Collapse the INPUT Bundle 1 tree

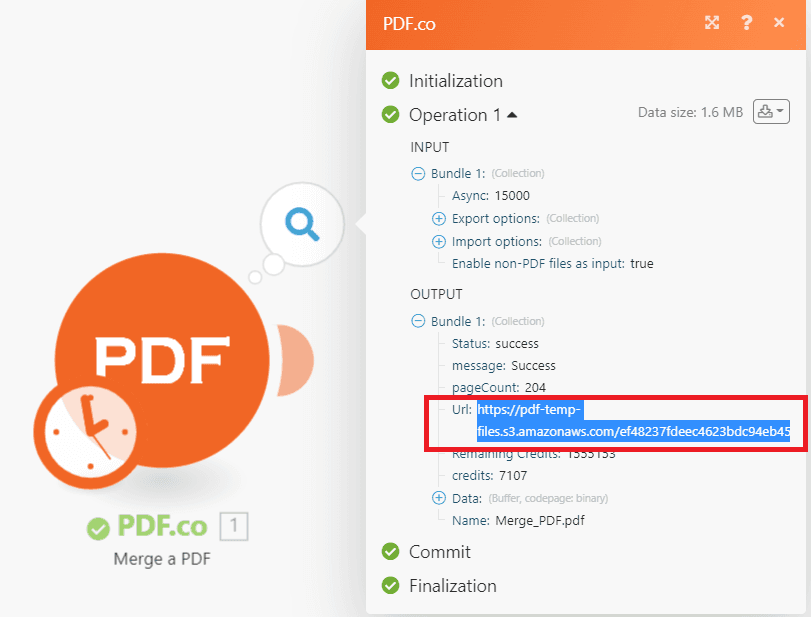[x=418, y=174]
